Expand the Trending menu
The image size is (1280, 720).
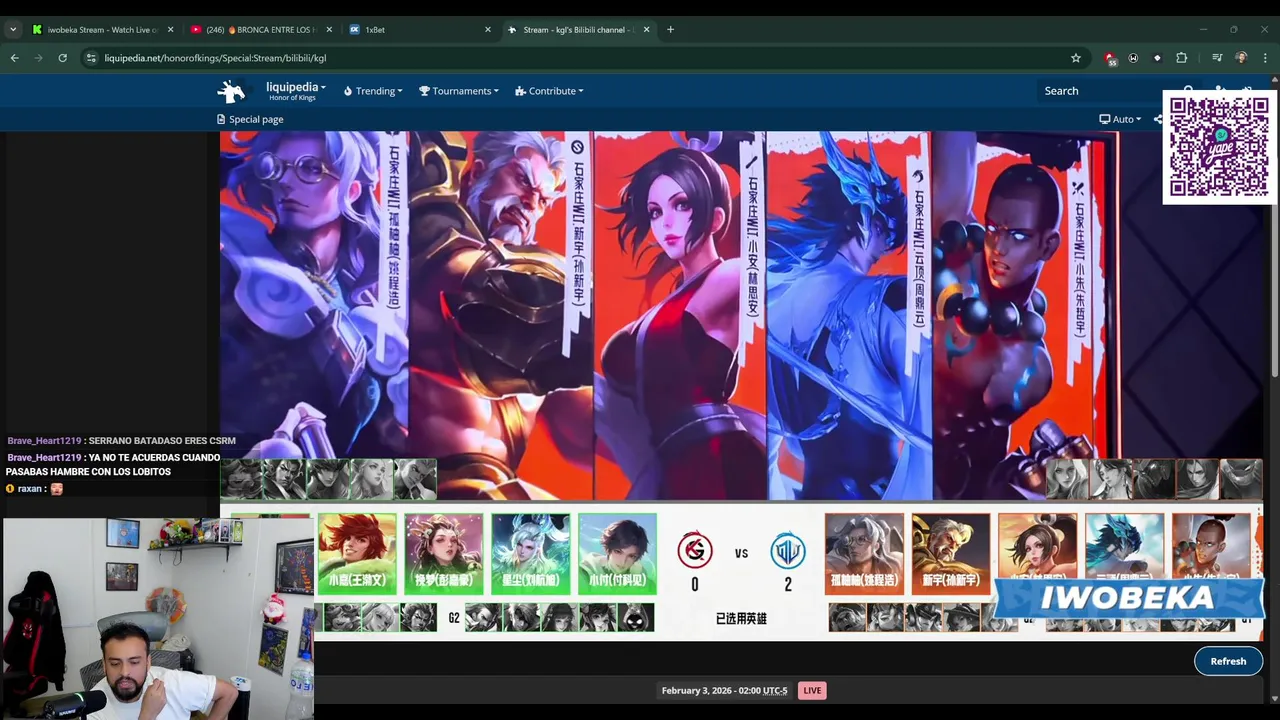pos(373,91)
